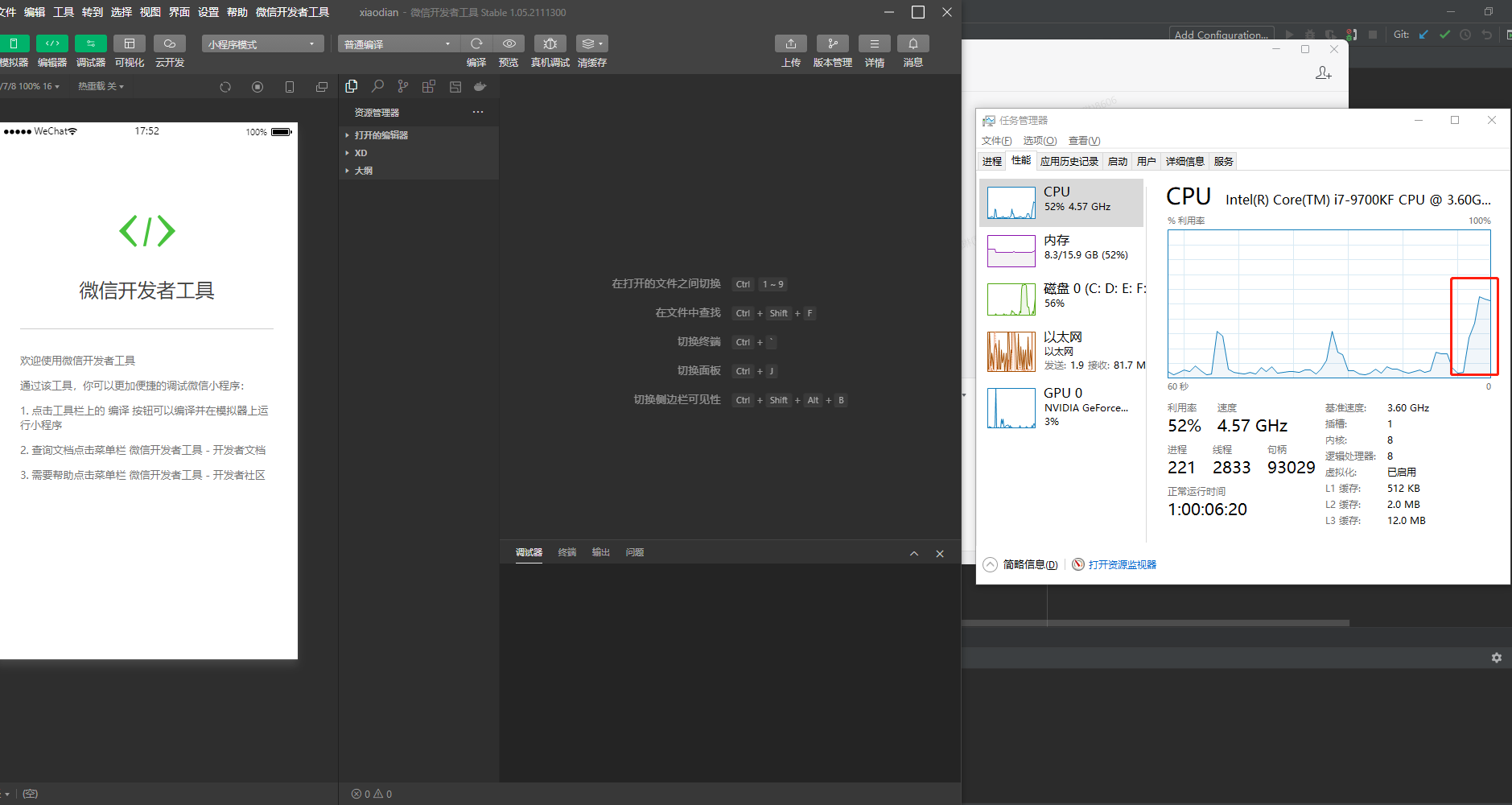Open the 选项(O) menu in Task Manager

click(1040, 141)
